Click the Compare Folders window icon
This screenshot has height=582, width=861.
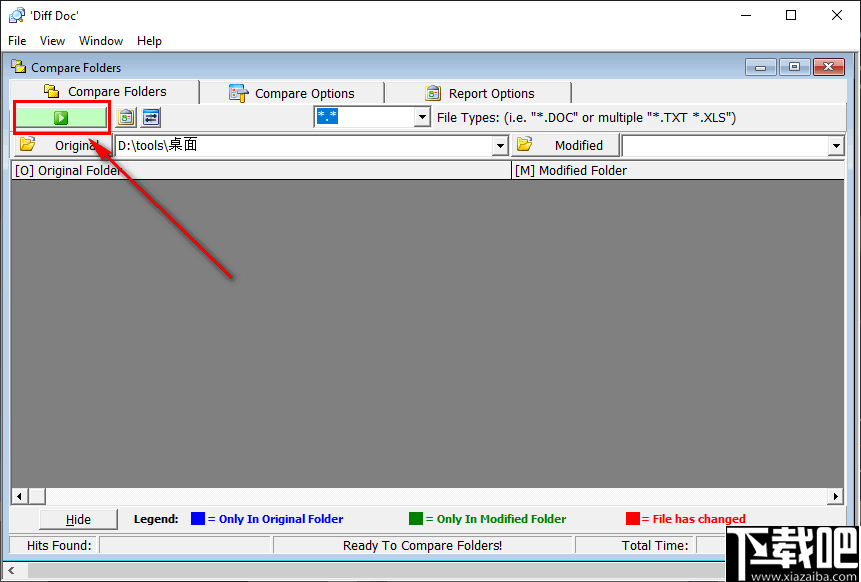[19, 67]
